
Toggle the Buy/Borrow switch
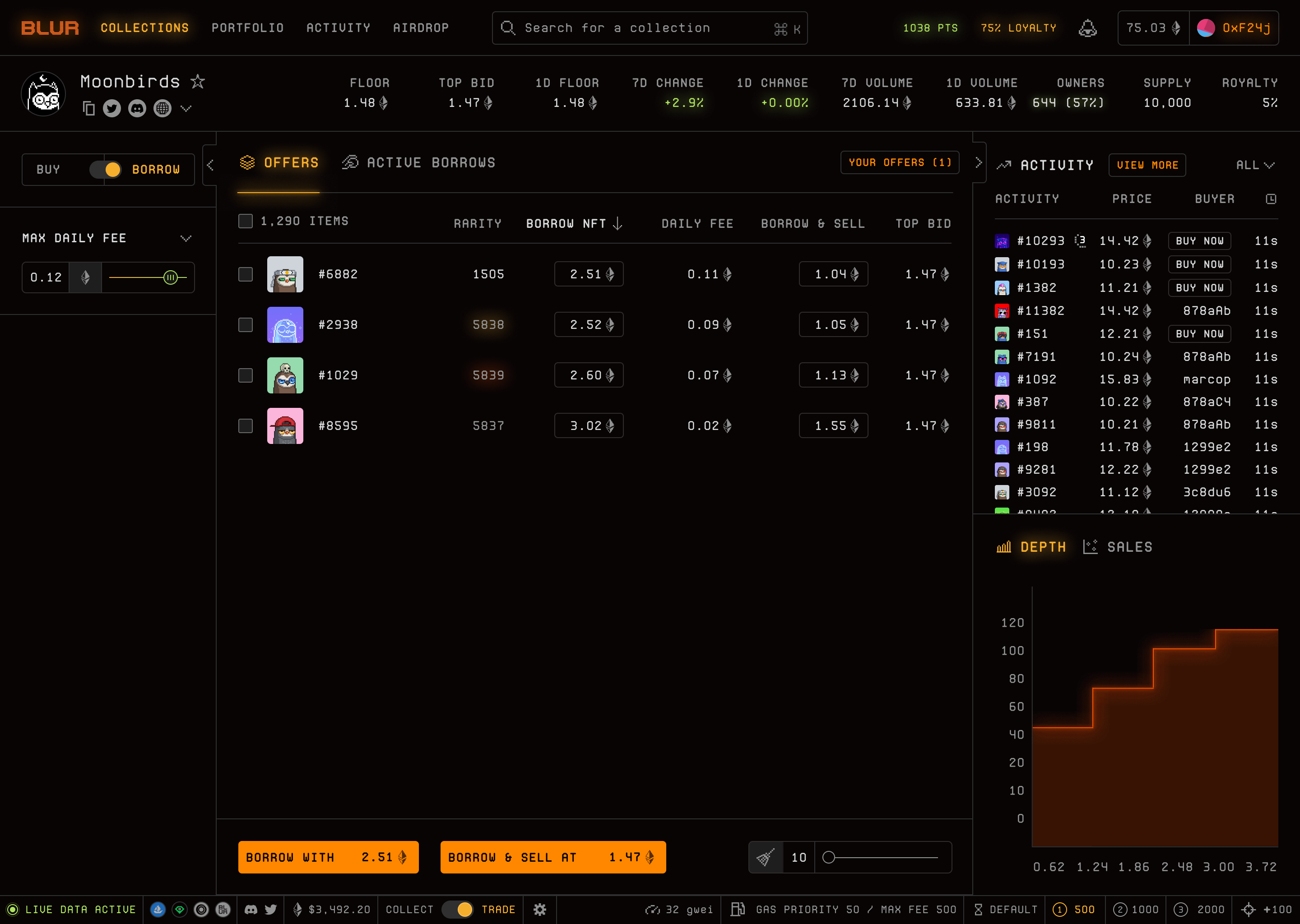105,170
